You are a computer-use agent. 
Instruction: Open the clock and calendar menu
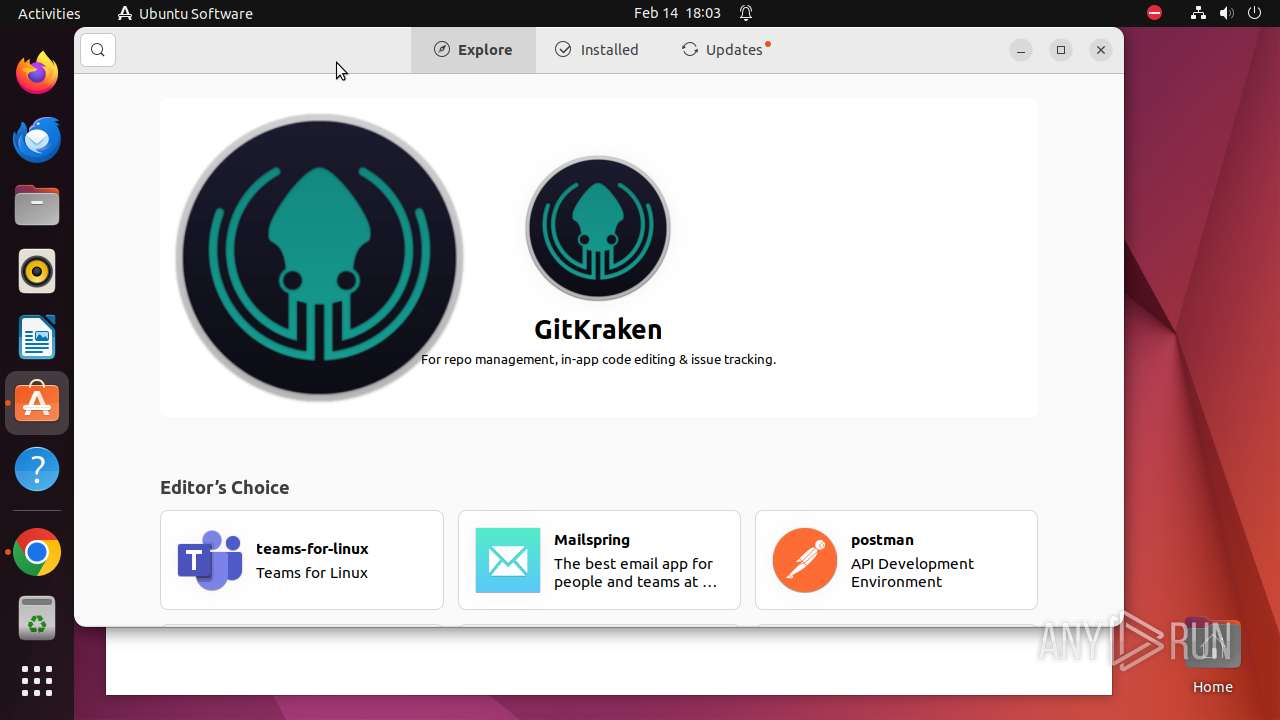click(677, 13)
